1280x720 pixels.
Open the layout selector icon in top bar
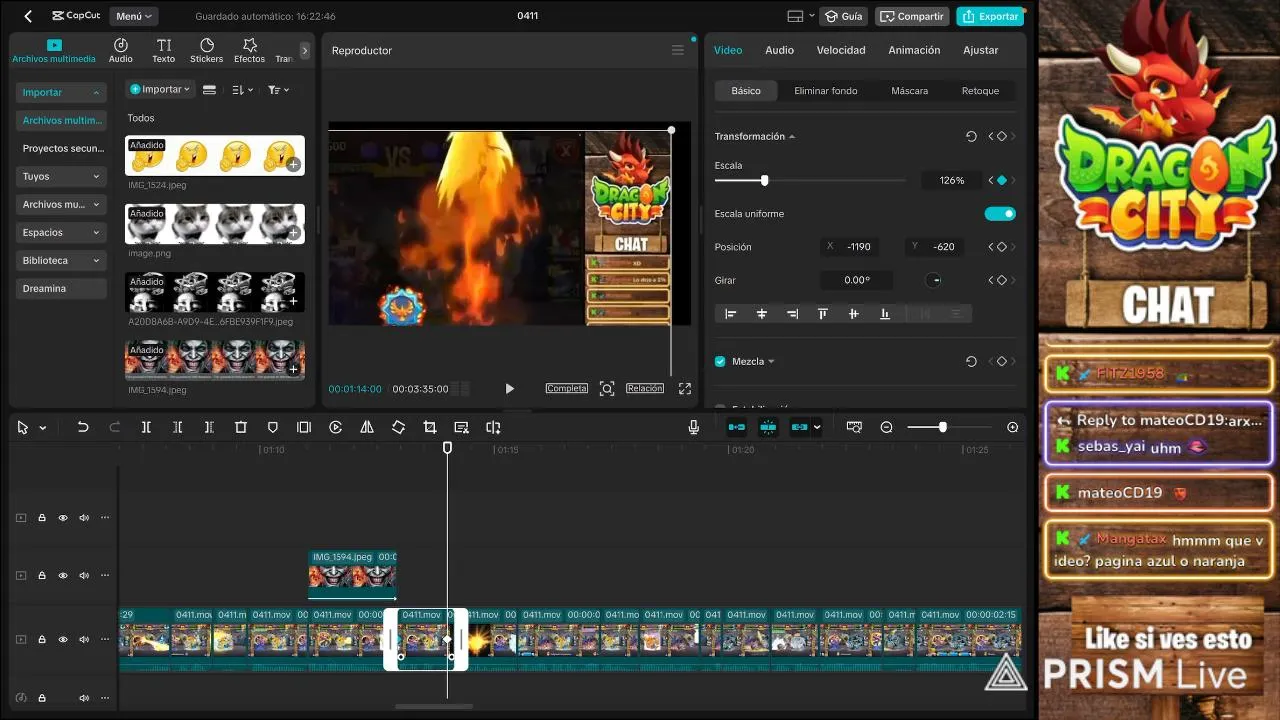pyautogui.click(x=799, y=16)
